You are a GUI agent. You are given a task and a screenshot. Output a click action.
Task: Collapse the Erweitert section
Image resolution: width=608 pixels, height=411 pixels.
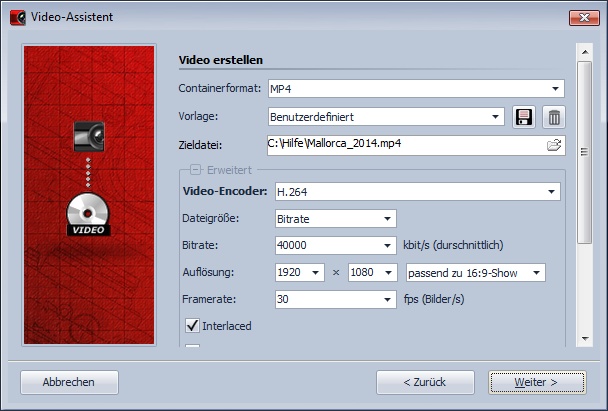[196, 170]
